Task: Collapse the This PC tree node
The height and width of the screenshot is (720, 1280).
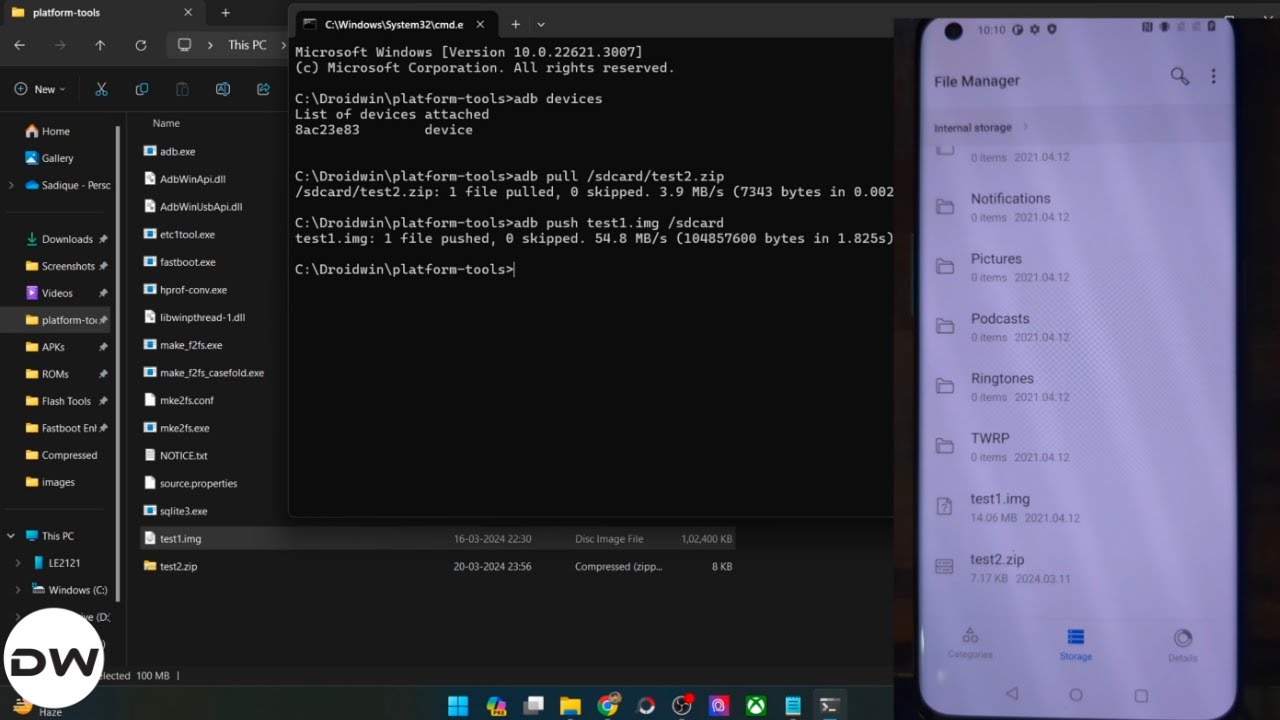Action: [11, 536]
